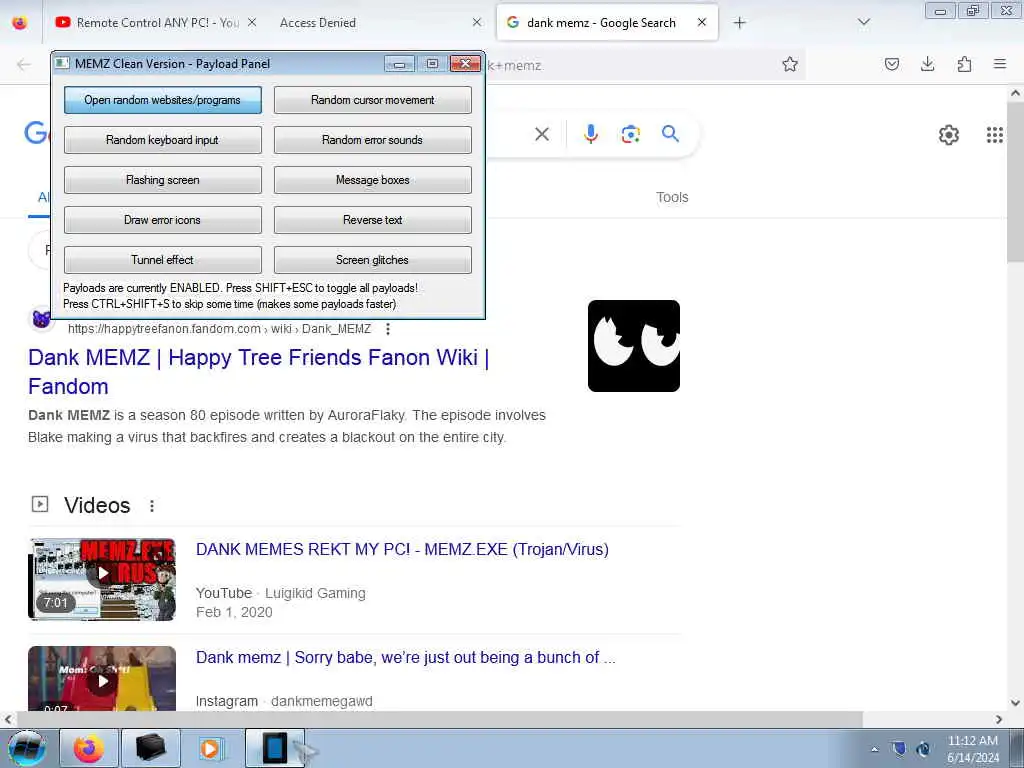Toggle Open random websites/programs payload
This screenshot has height=768, width=1024.
coord(163,100)
